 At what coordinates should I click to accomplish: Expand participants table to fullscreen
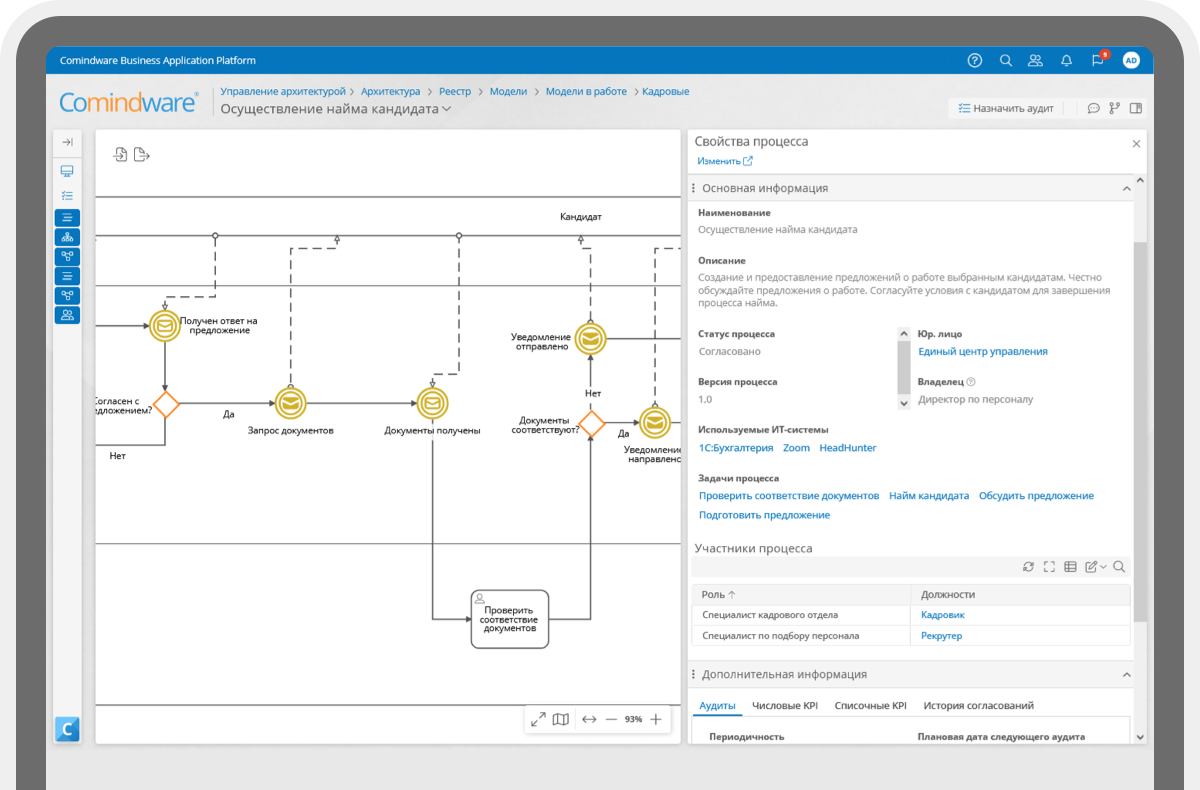(1049, 567)
